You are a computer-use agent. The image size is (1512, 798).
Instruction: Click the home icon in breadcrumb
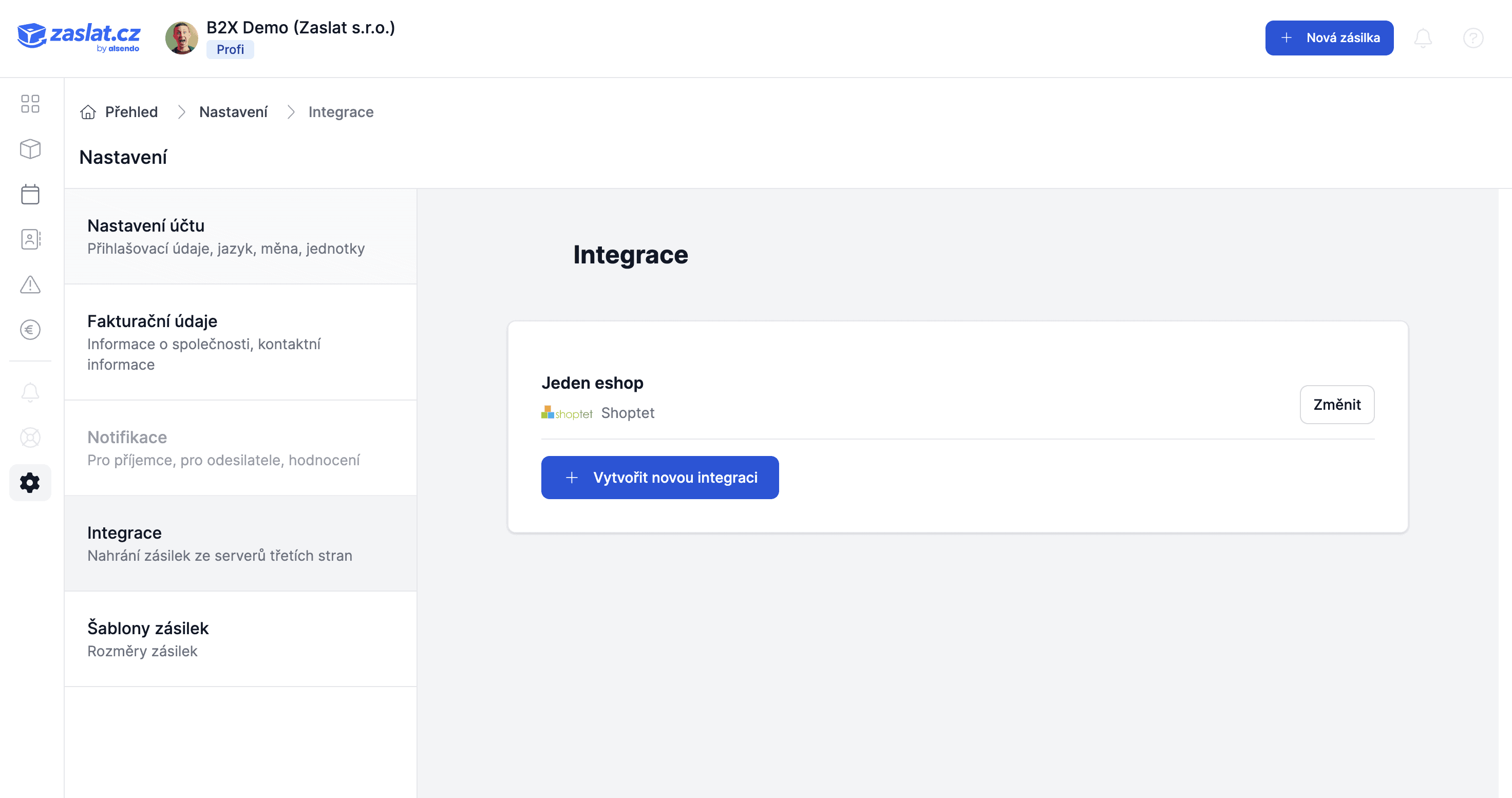tap(88, 112)
